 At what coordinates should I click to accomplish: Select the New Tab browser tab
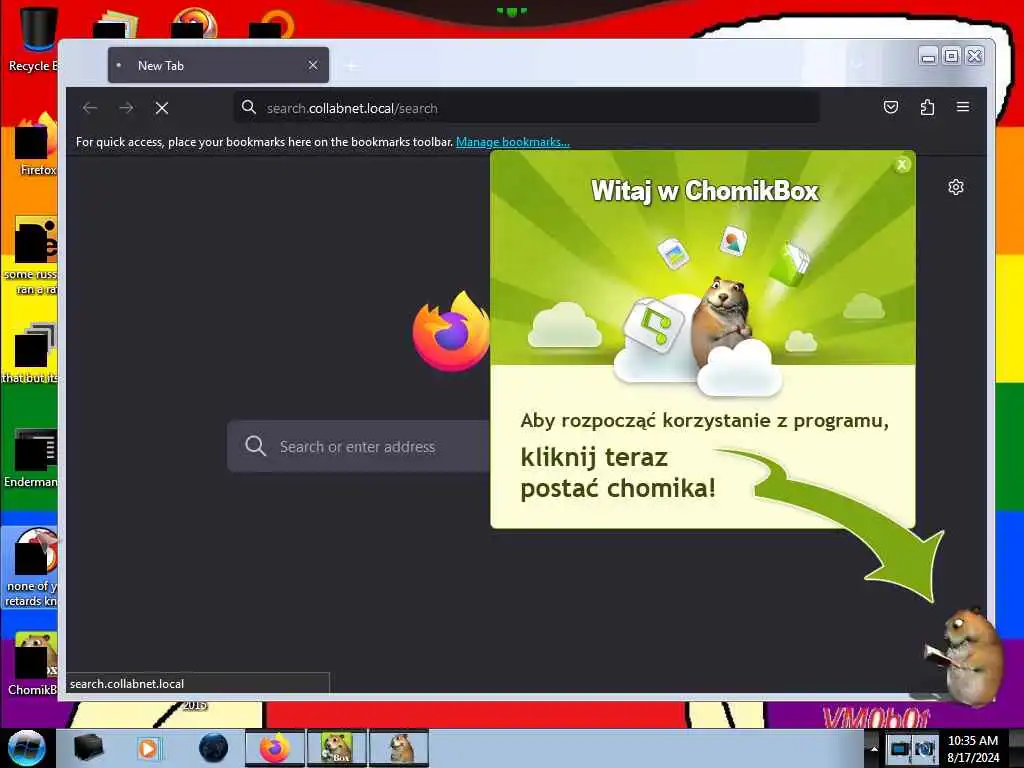218,65
